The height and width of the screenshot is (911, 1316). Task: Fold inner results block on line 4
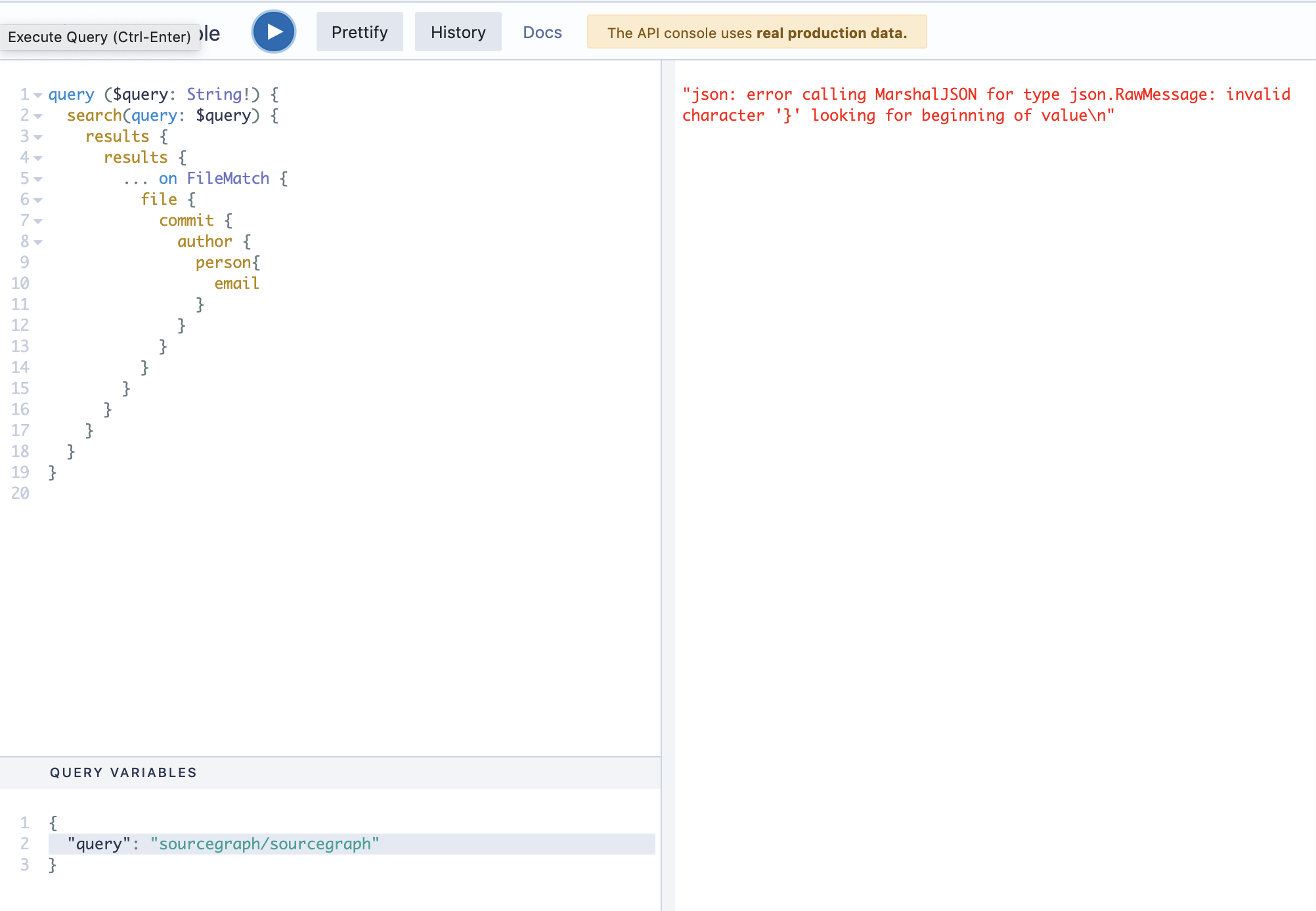click(x=38, y=158)
